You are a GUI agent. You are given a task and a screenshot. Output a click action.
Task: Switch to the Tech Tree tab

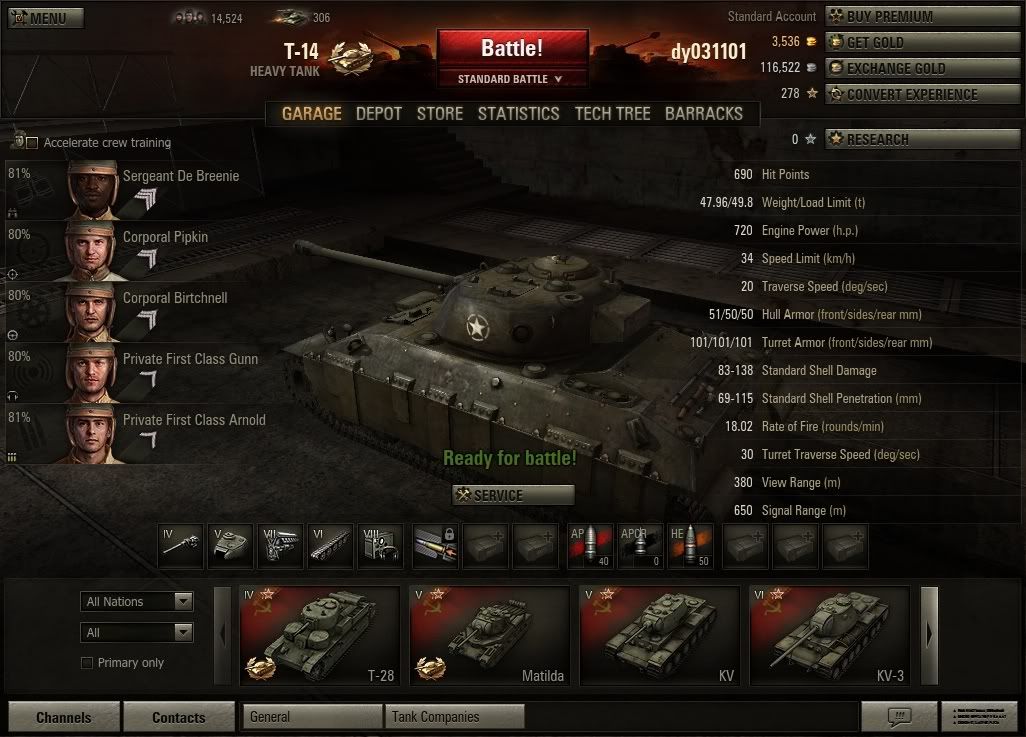pos(612,114)
